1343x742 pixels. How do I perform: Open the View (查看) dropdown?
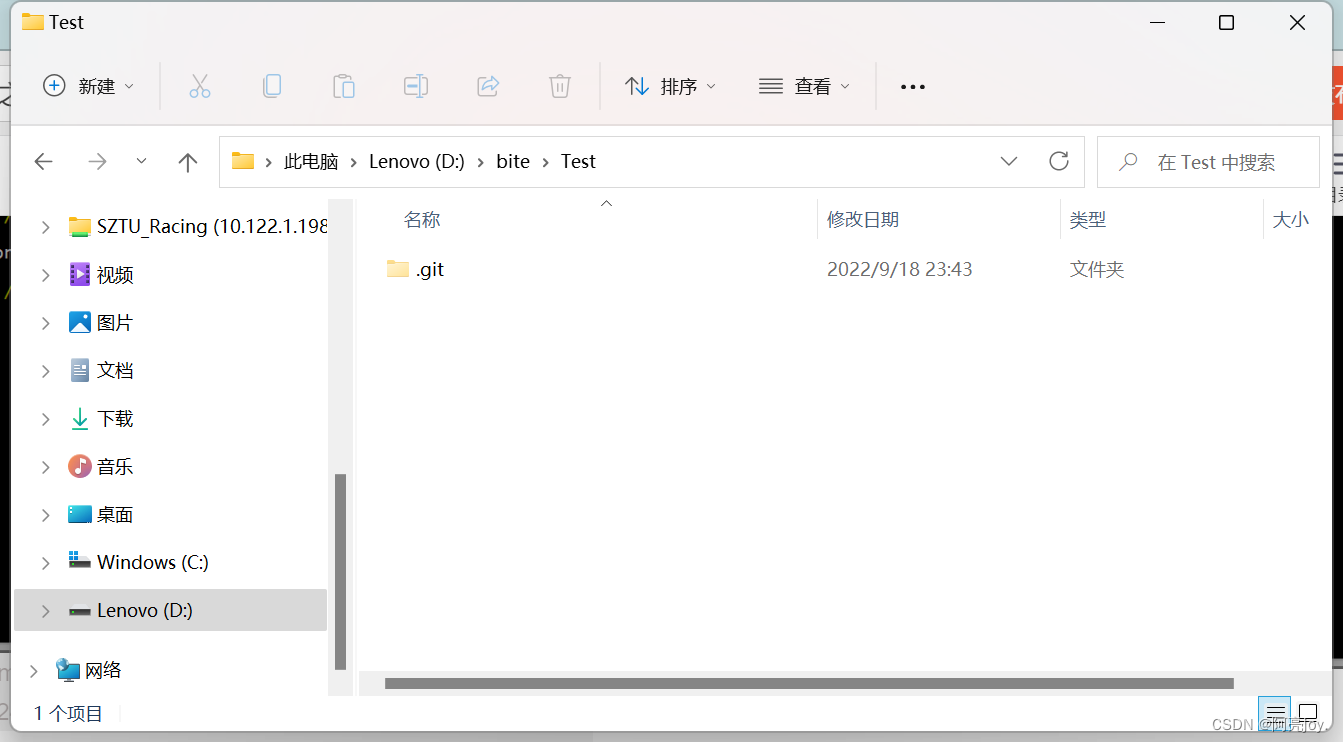[804, 86]
